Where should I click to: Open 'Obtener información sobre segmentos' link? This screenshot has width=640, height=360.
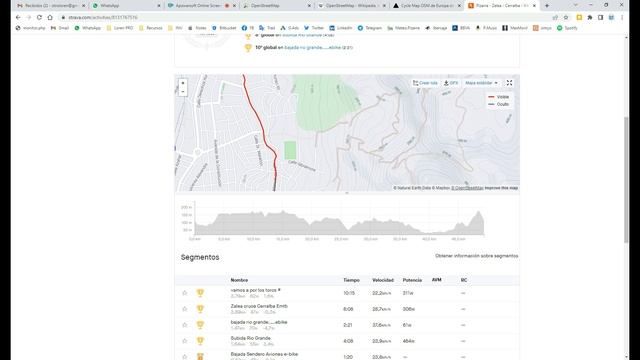click(476, 256)
